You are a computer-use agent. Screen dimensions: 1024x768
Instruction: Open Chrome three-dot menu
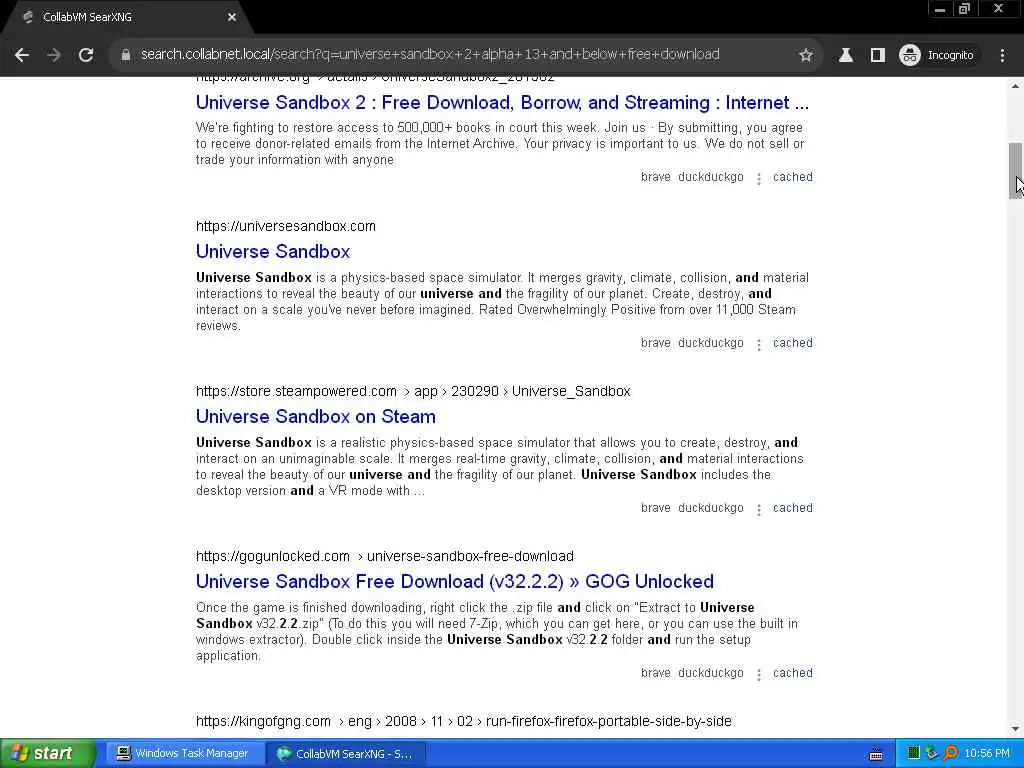(x=1002, y=55)
